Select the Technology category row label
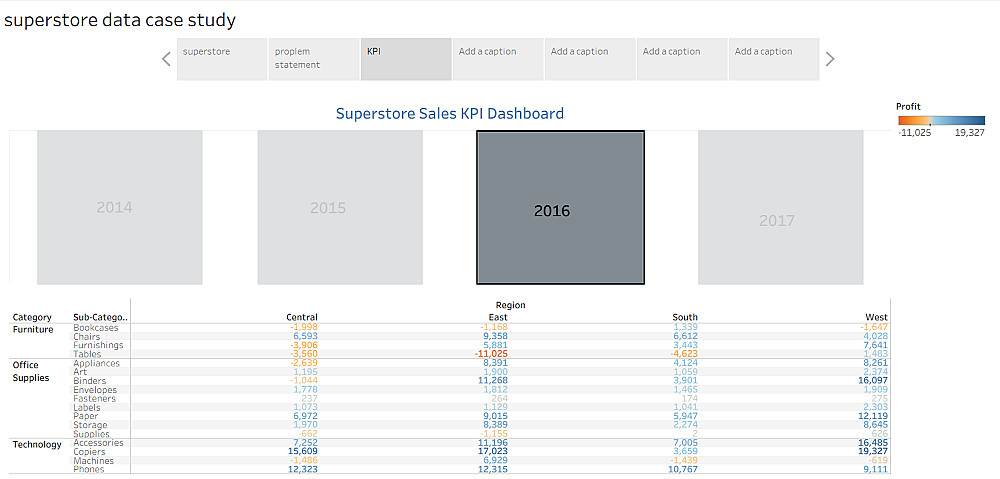 tap(37, 444)
